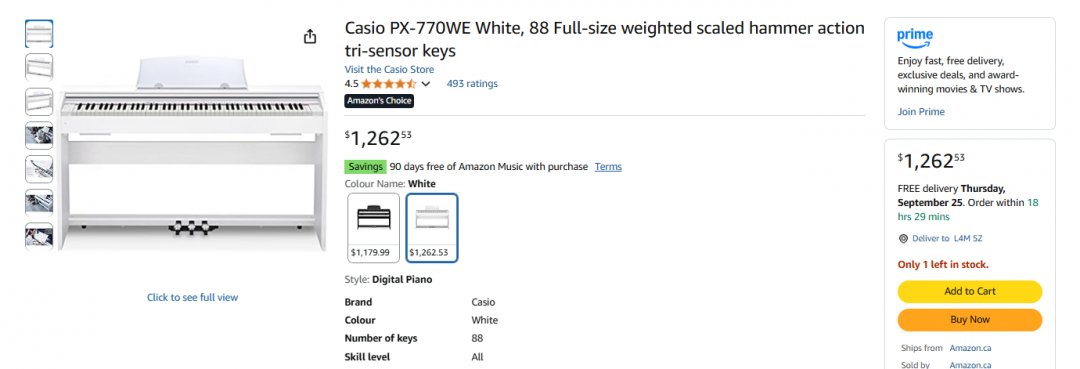Image resolution: width=1080 pixels, height=369 pixels.
Task: Click the main white piano image
Action: (191, 154)
